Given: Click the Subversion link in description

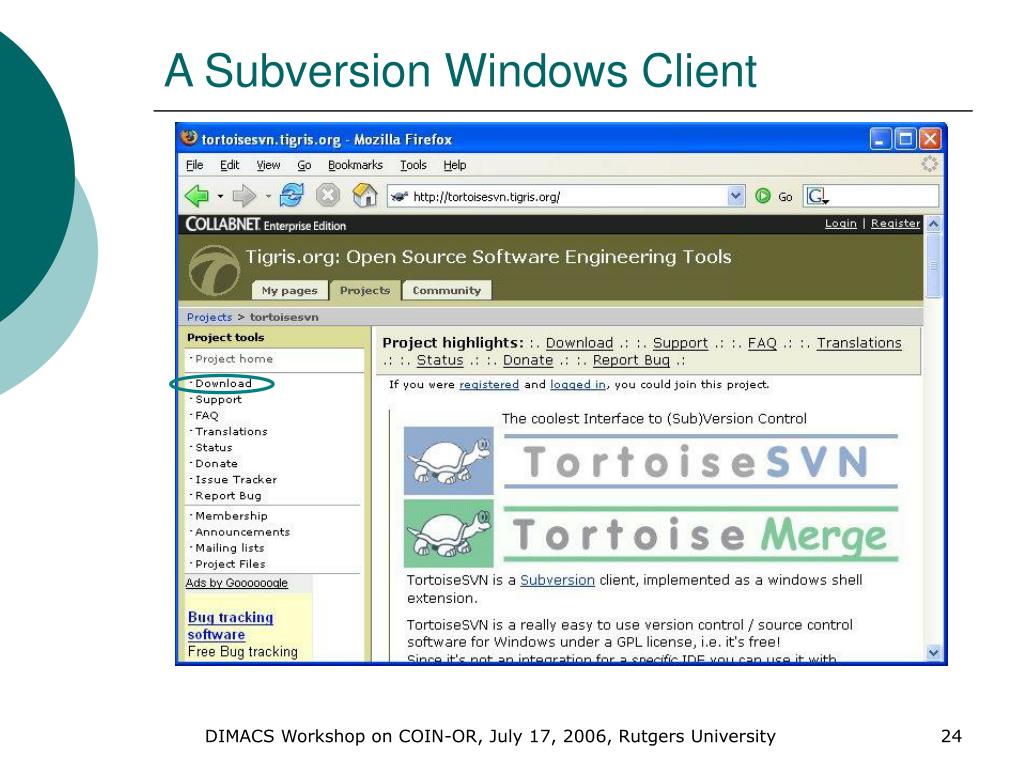Looking at the screenshot, I should coord(557,580).
